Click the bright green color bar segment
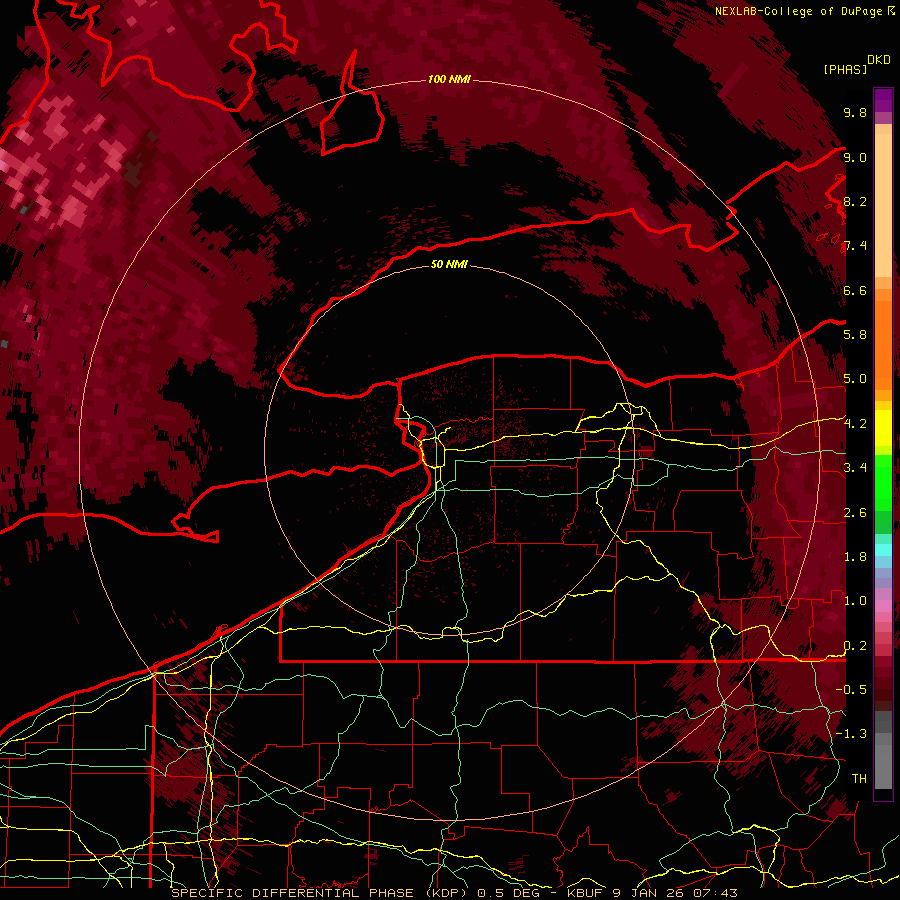This screenshot has width=900, height=900. coord(883,482)
